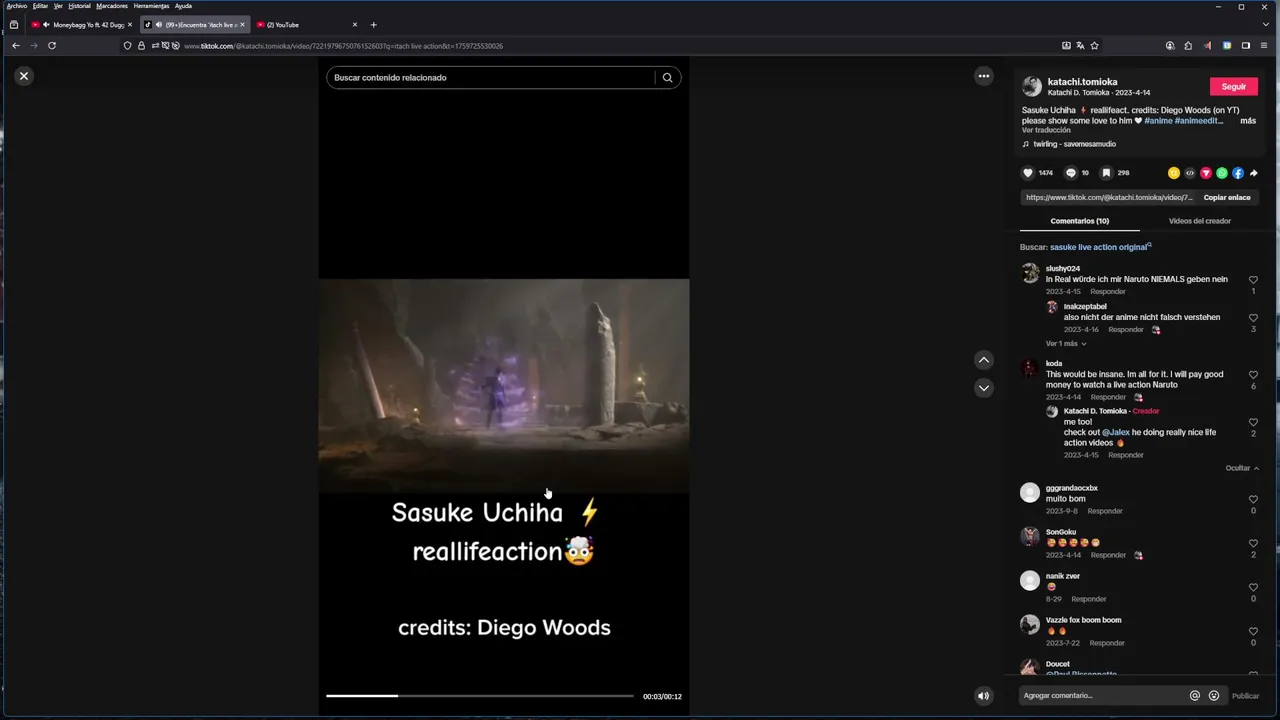
Task: Open the Historial menu
Action: (x=79, y=6)
